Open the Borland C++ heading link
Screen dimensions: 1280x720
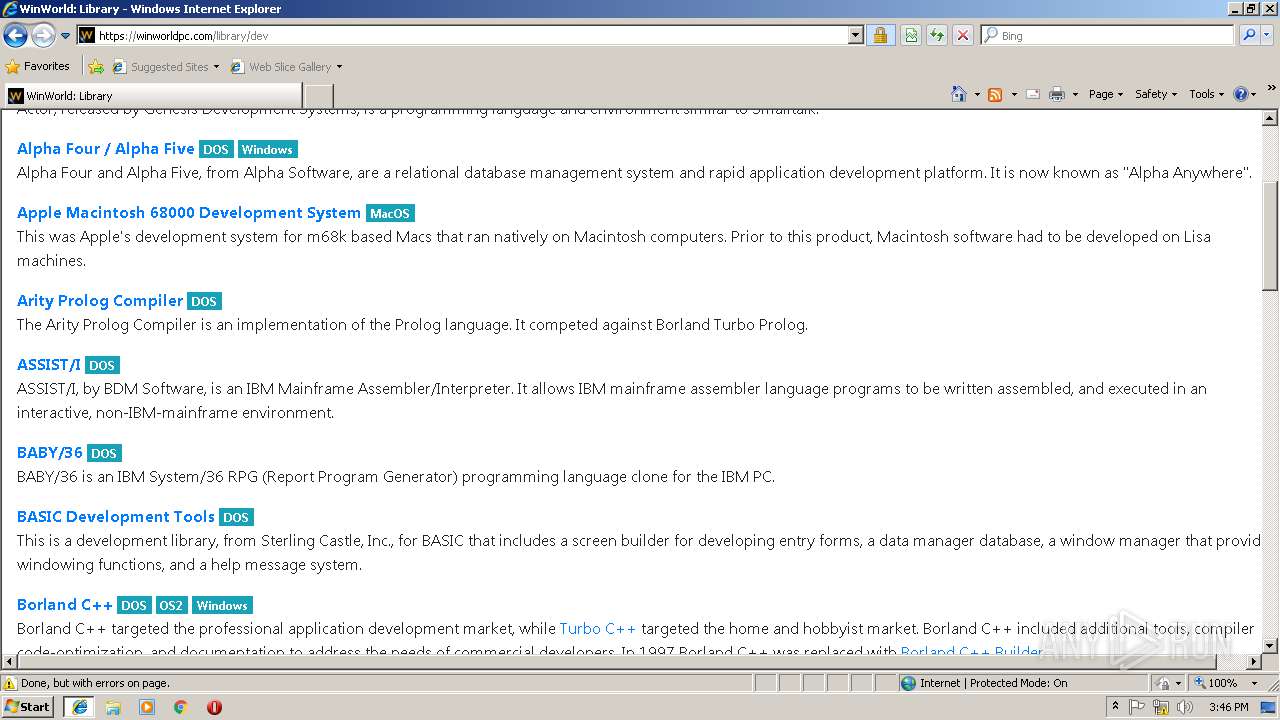(65, 604)
